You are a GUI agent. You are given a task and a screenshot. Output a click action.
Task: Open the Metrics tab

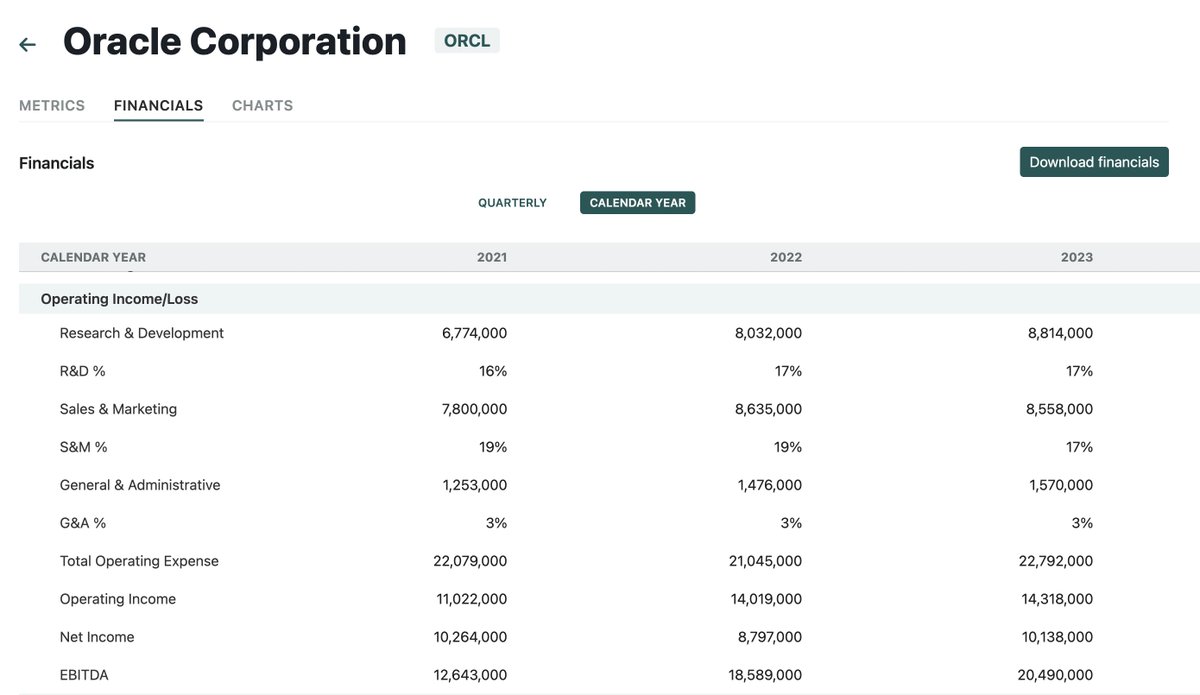point(52,105)
